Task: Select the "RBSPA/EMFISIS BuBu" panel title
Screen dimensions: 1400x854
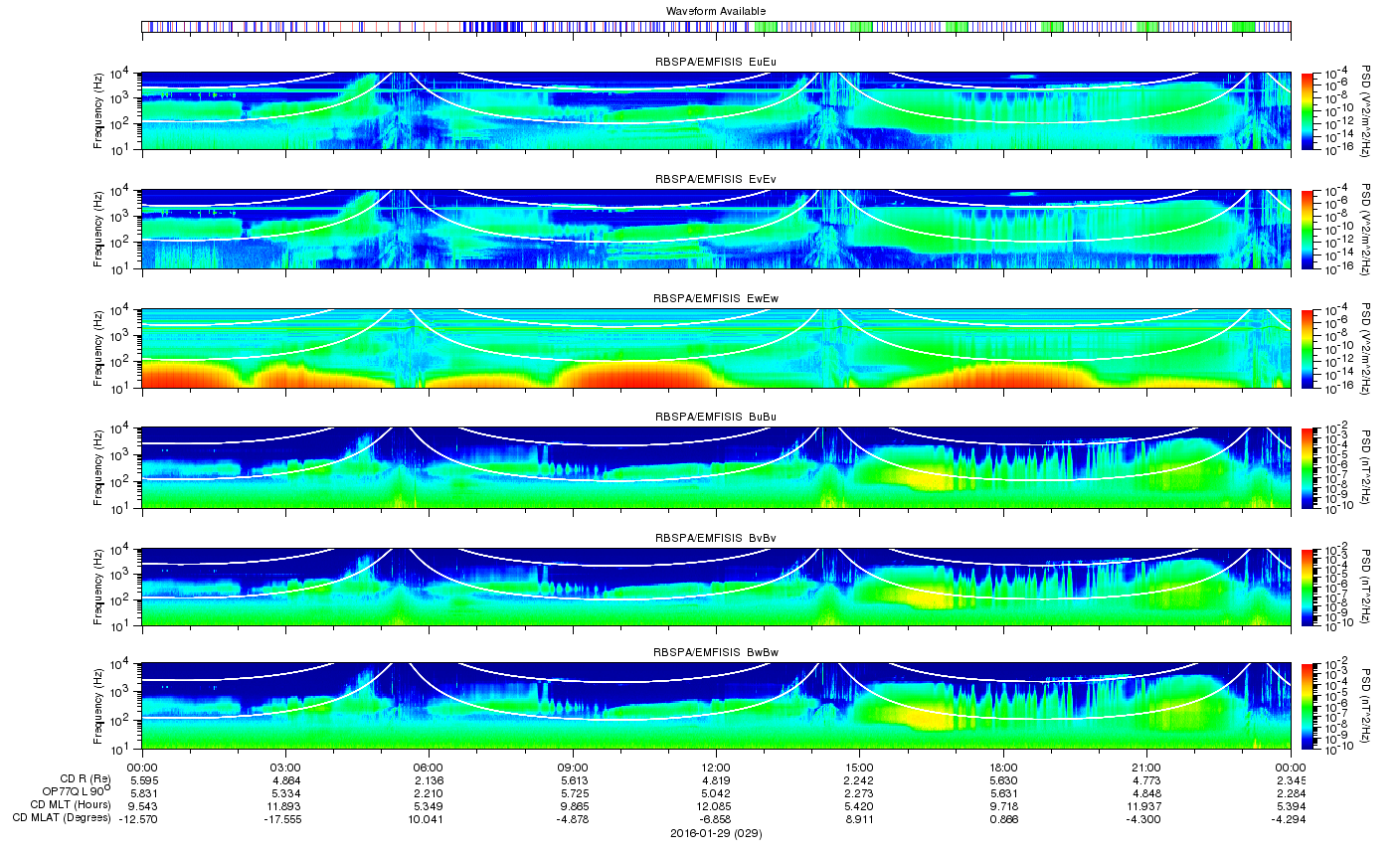Action: 716,417
